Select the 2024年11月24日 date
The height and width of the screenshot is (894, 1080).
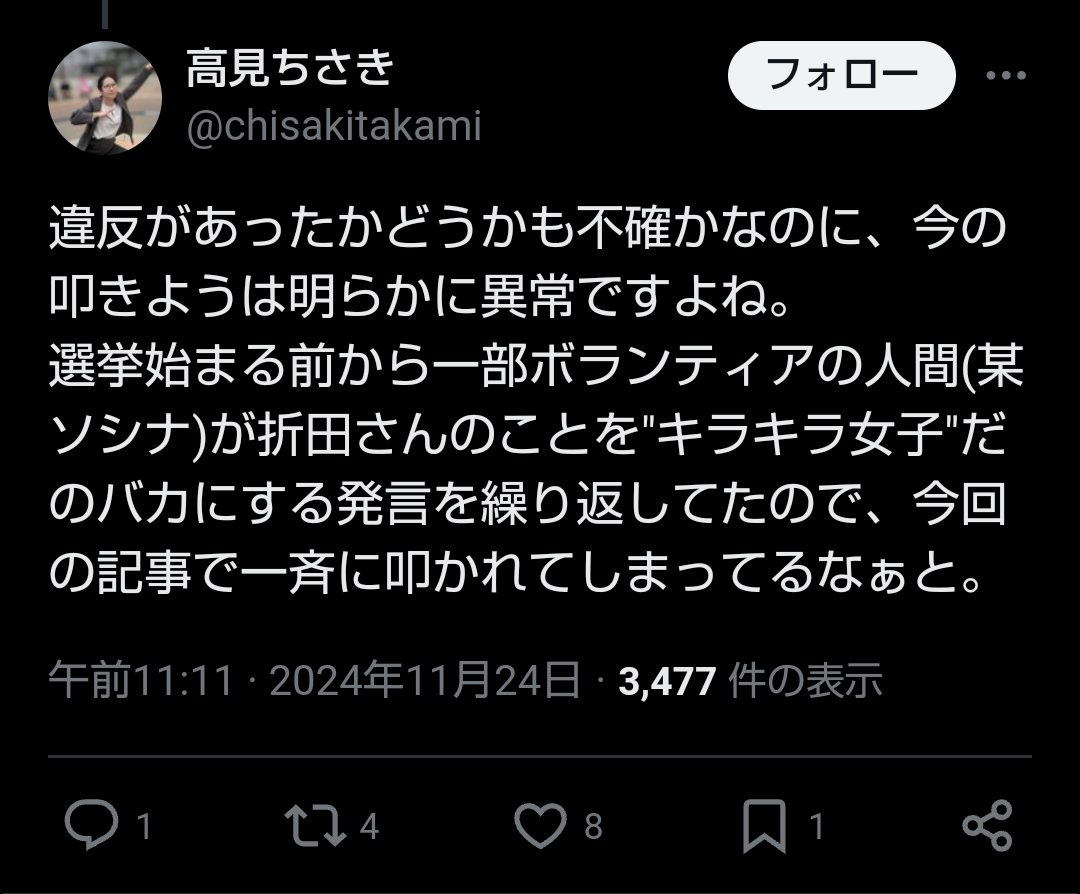coord(425,680)
